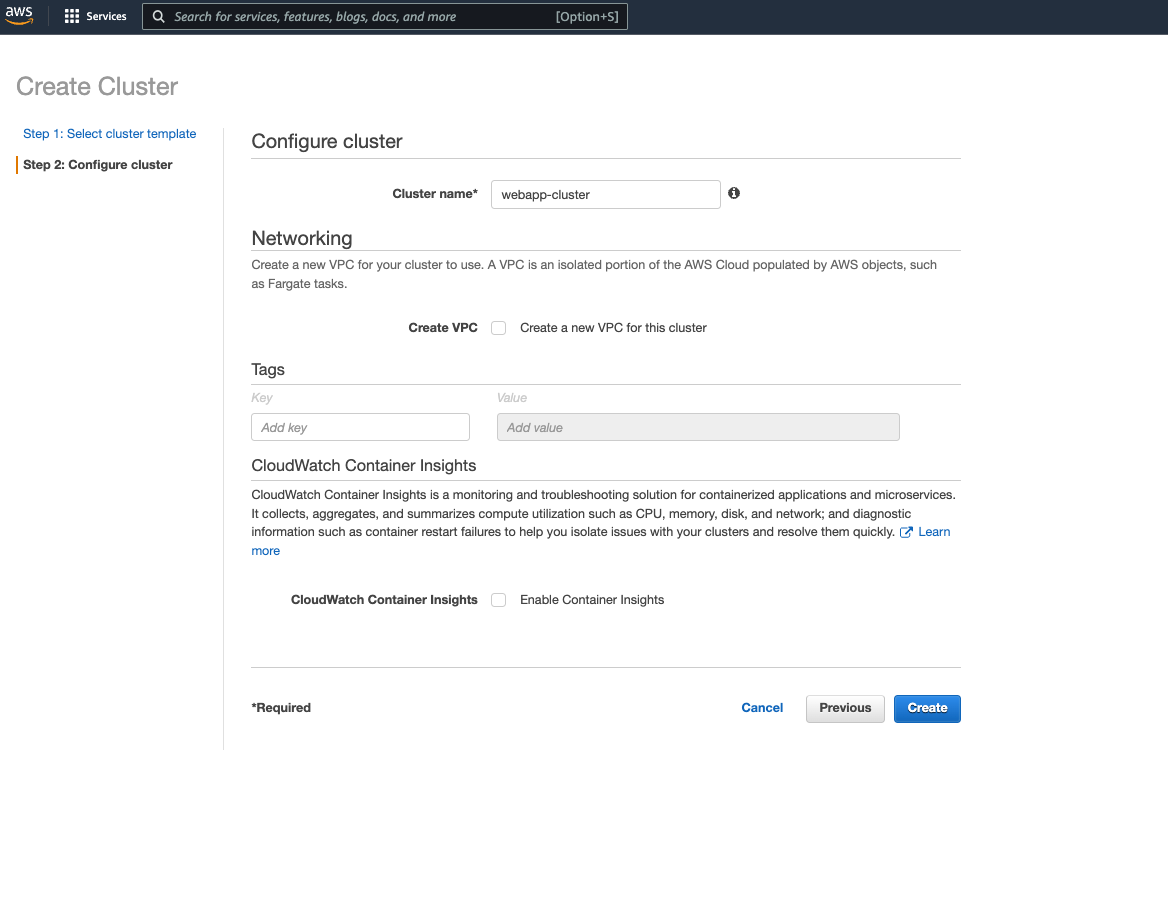The width and height of the screenshot is (1168, 920).
Task: Click the Add key tag input
Action: coord(360,427)
